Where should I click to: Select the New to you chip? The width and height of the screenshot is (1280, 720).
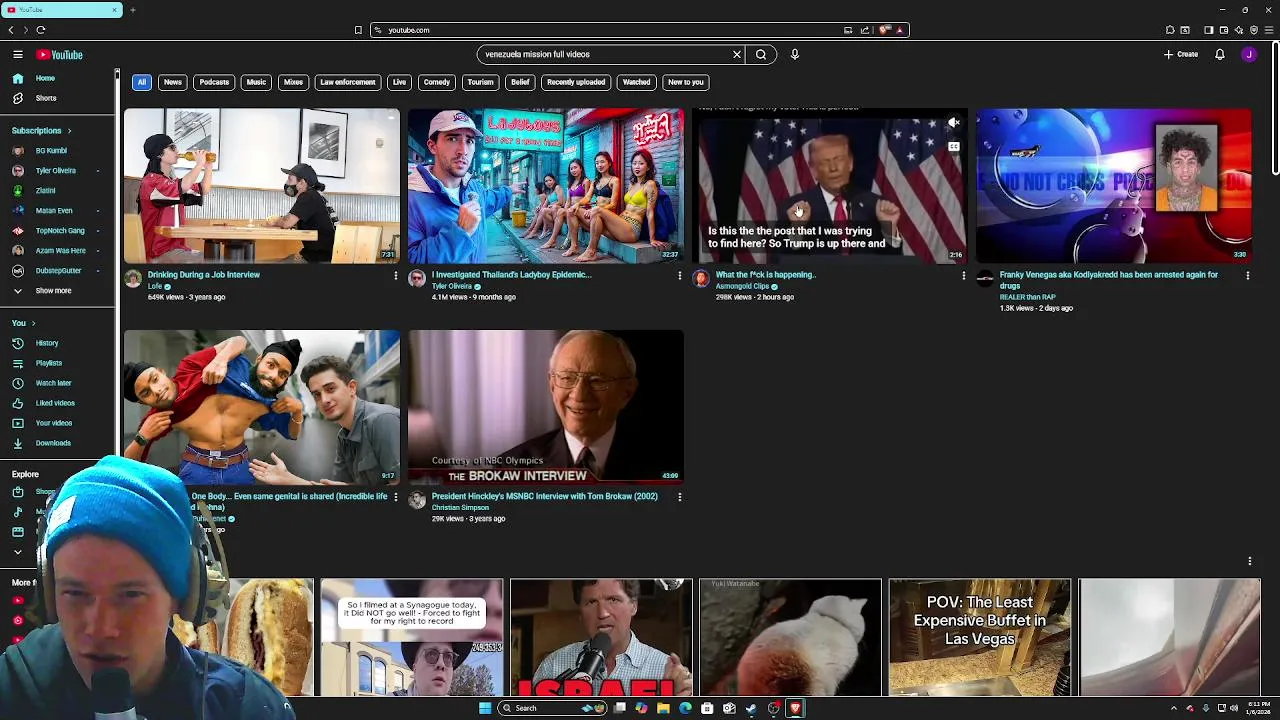[686, 82]
